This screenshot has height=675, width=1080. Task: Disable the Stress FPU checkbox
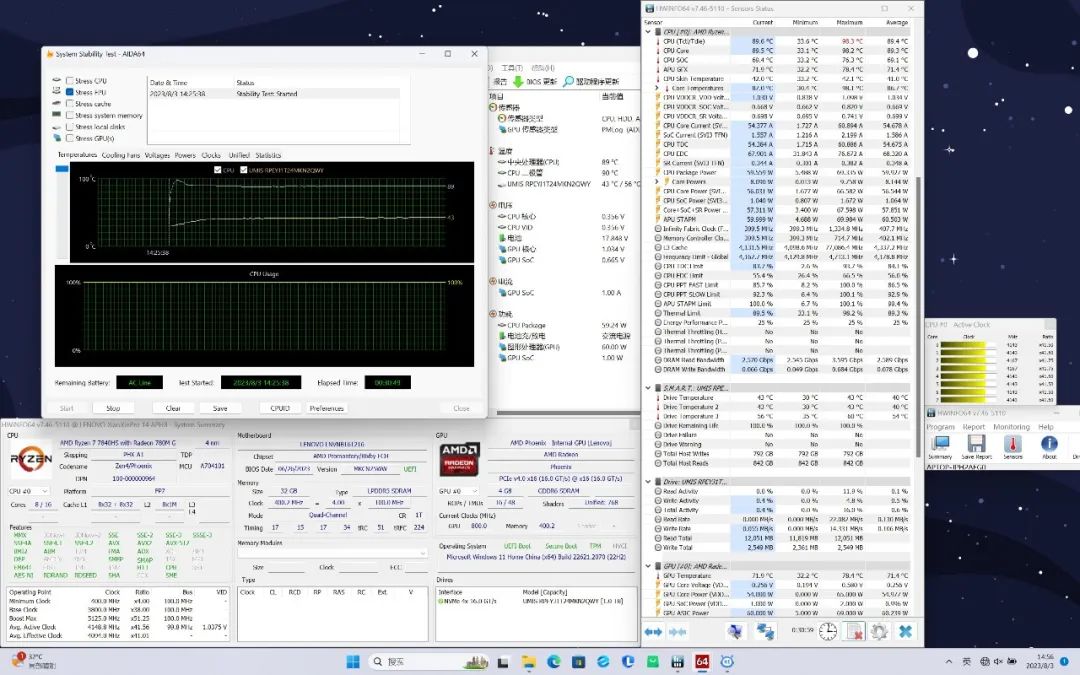[x=69, y=92]
